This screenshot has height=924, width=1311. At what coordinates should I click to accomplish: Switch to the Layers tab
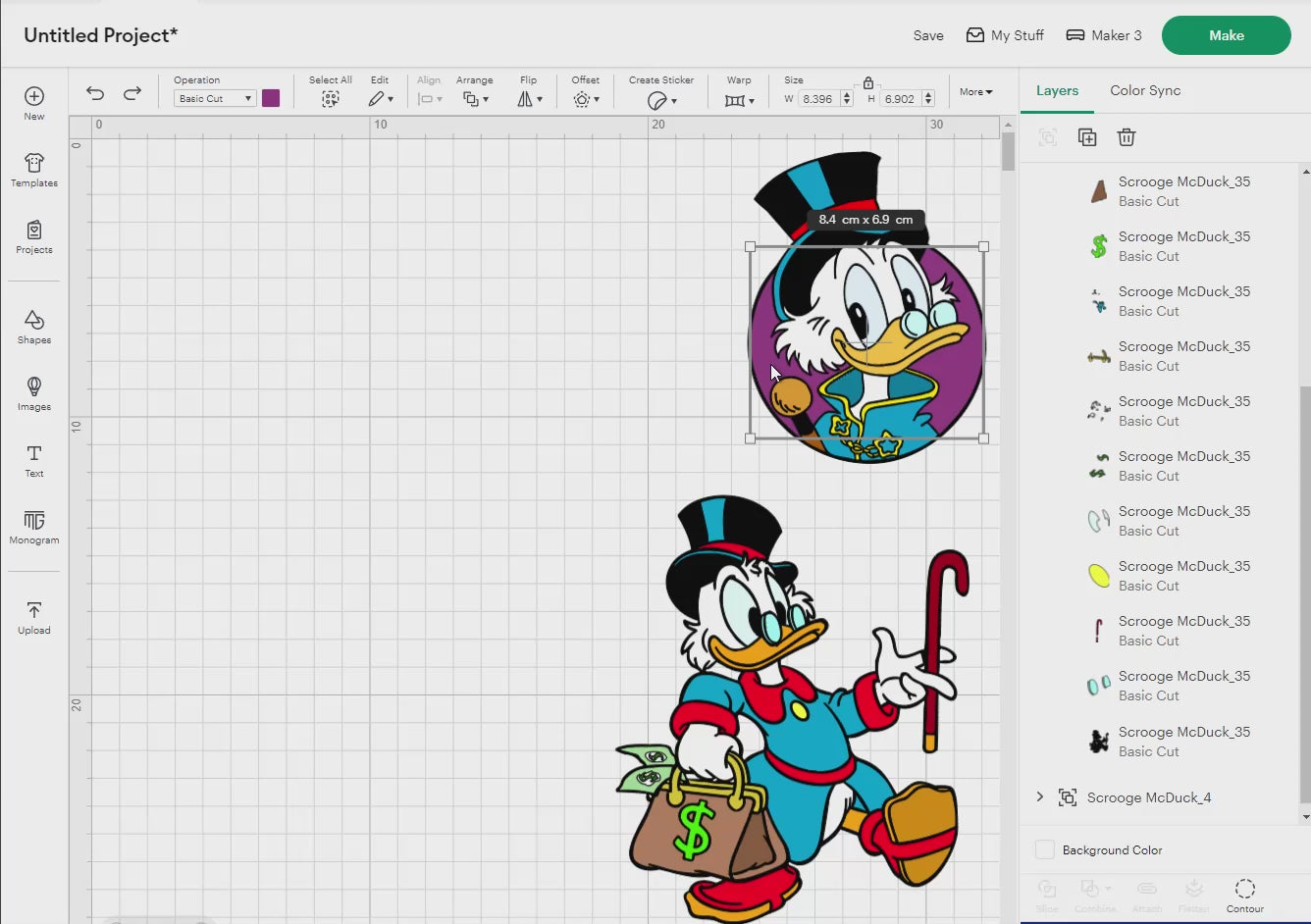(x=1057, y=90)
